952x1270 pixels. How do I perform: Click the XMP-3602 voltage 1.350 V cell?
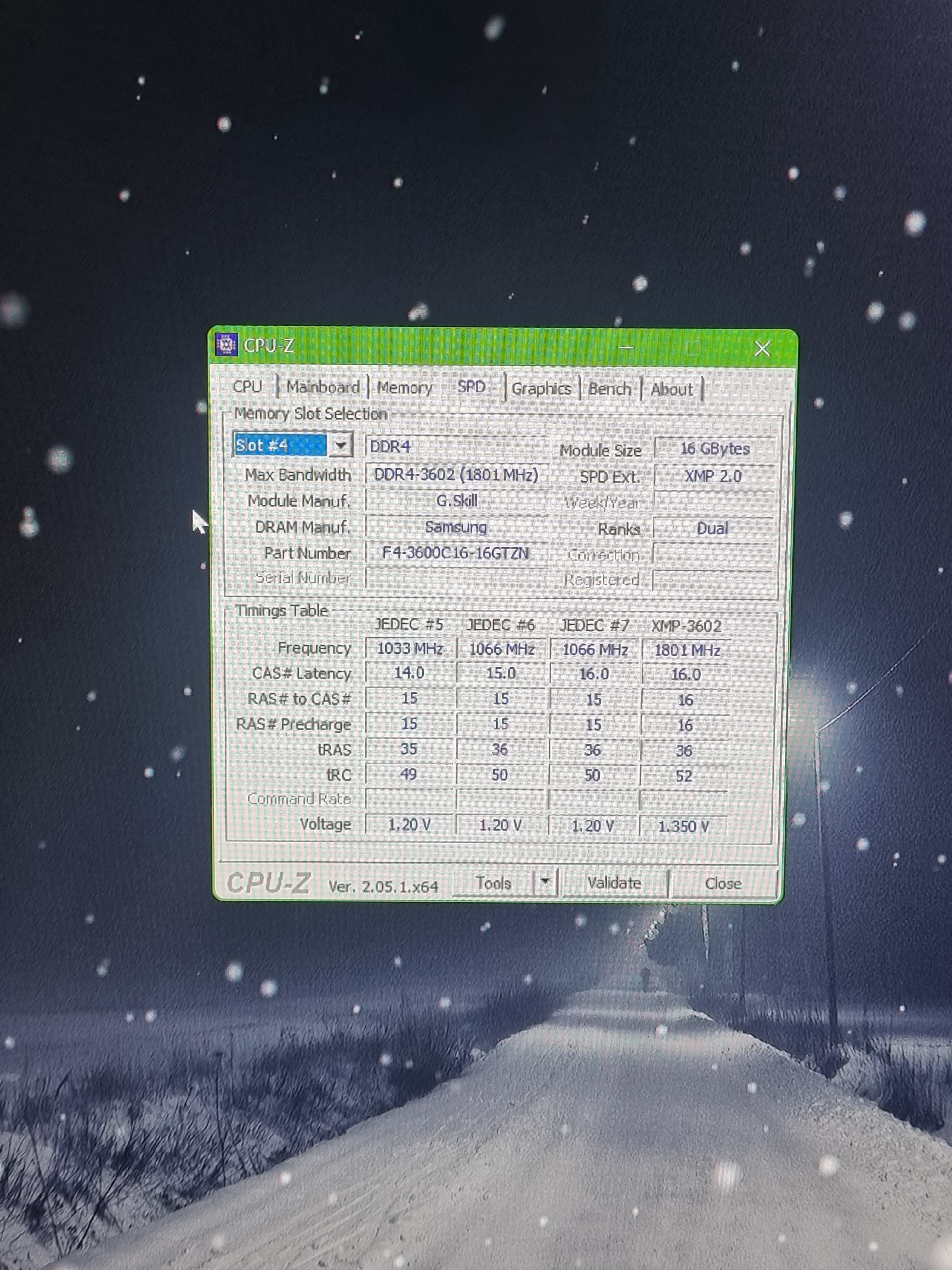point(683,826)
